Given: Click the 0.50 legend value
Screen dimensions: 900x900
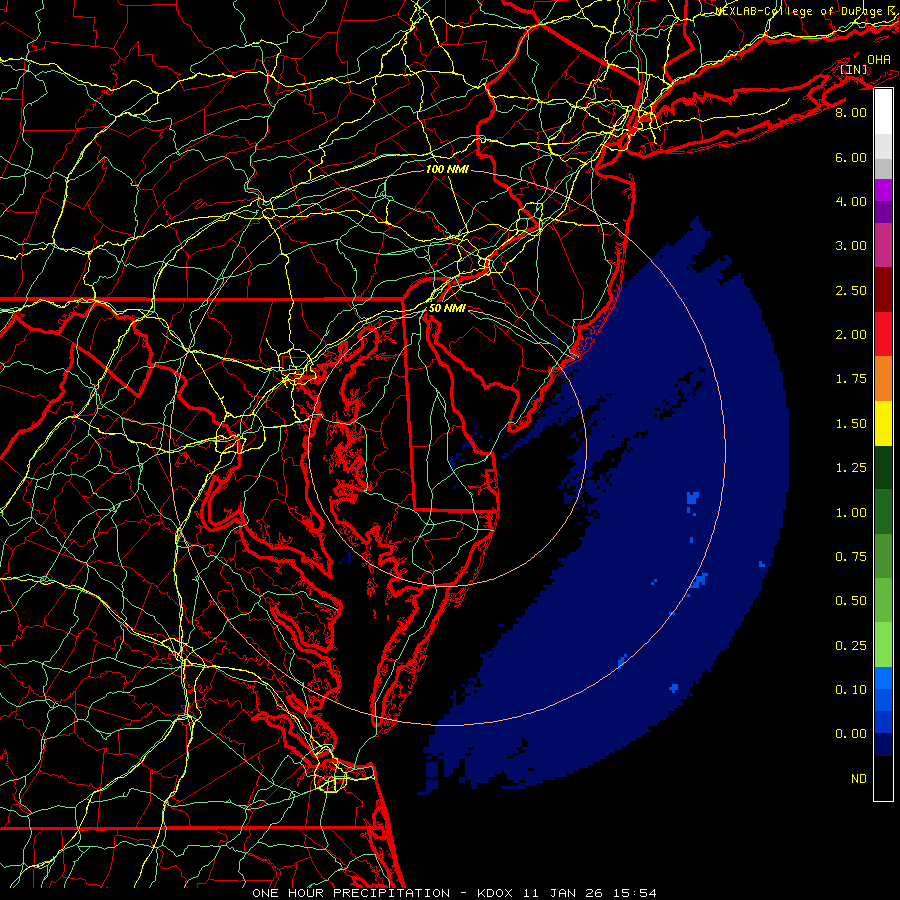Looking at the screenshot, I should coord(851,601).
